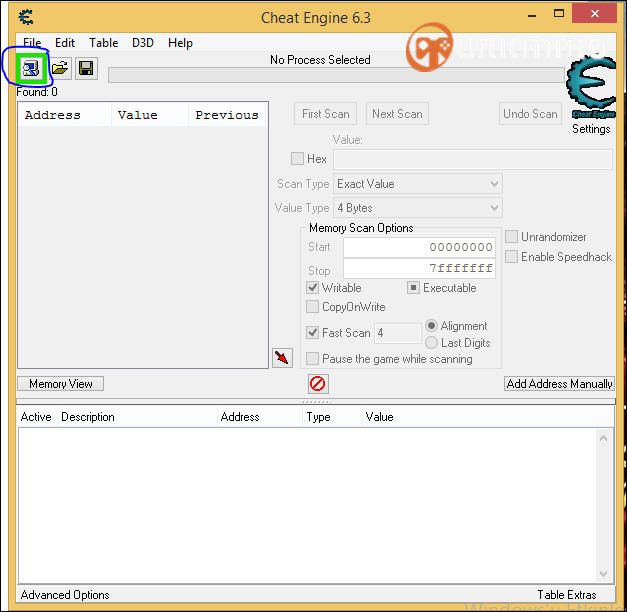Open a cheat table with folder icon
This screenshot has width=627, height=612.
tap(60, 68)
